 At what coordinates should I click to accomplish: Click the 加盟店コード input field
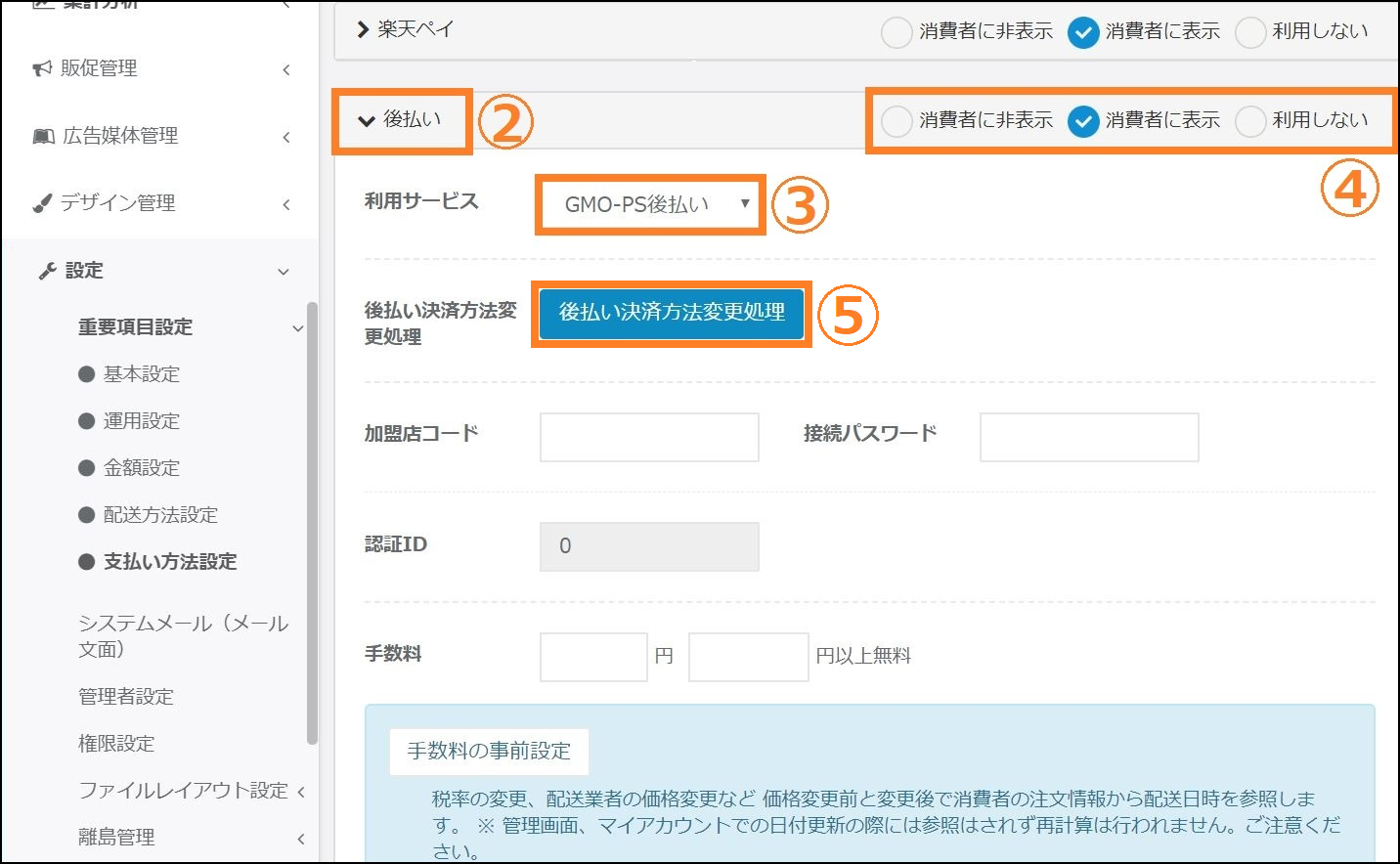point(649,437)
